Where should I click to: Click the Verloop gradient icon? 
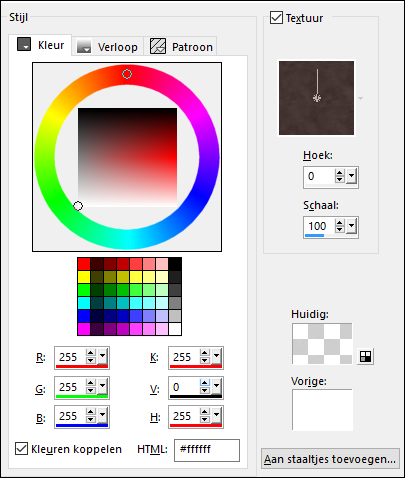click(x=84, y=46)
